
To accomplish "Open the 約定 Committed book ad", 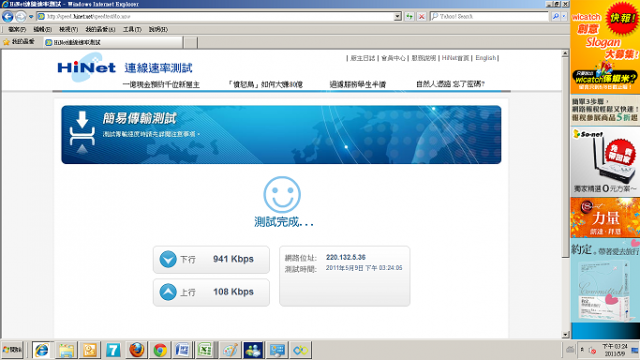I will [605, 280].
